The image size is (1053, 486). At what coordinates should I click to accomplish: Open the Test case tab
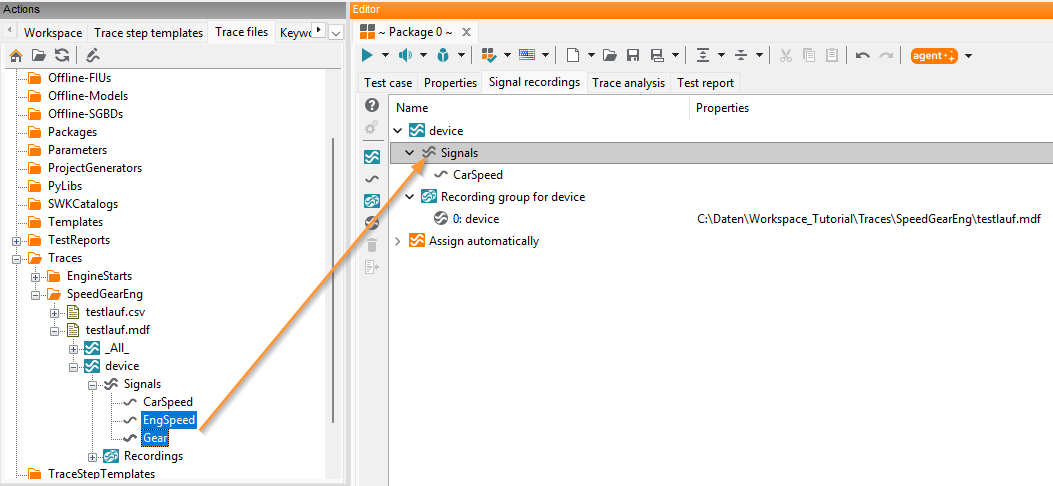(x=388, y=83)
